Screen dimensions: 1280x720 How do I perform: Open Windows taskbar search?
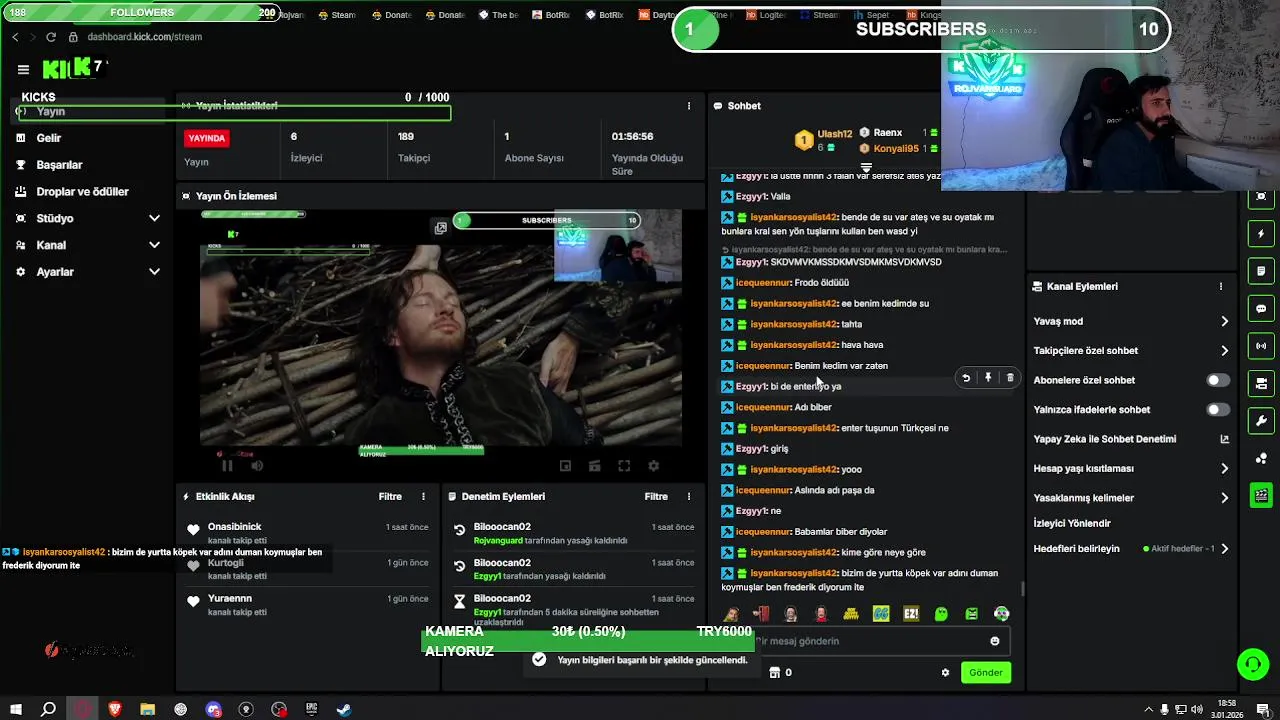pos(48,710)
